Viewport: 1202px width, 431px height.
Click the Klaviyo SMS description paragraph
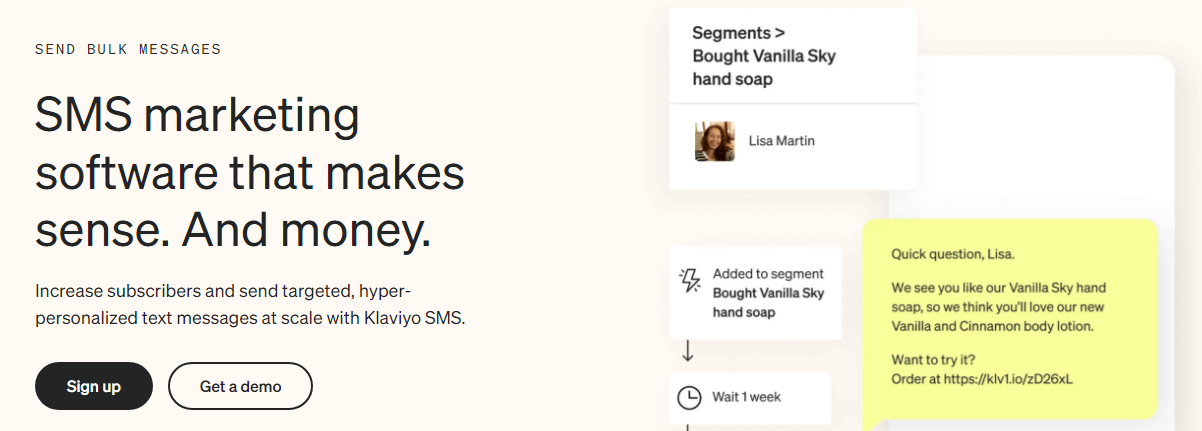(x=250, y=305)
